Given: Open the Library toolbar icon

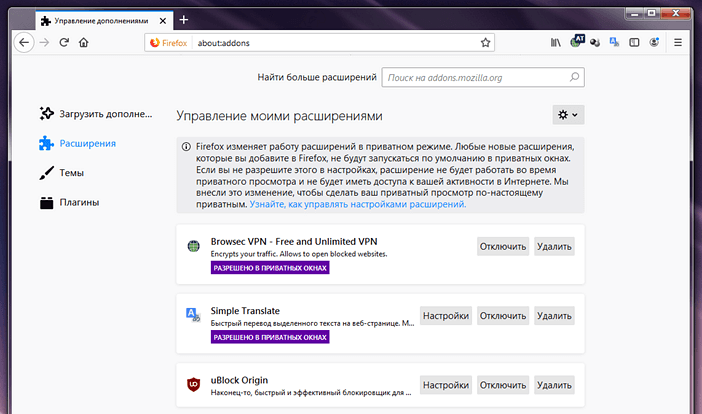Looking at the screenshot, I should [x=556, y=43].
